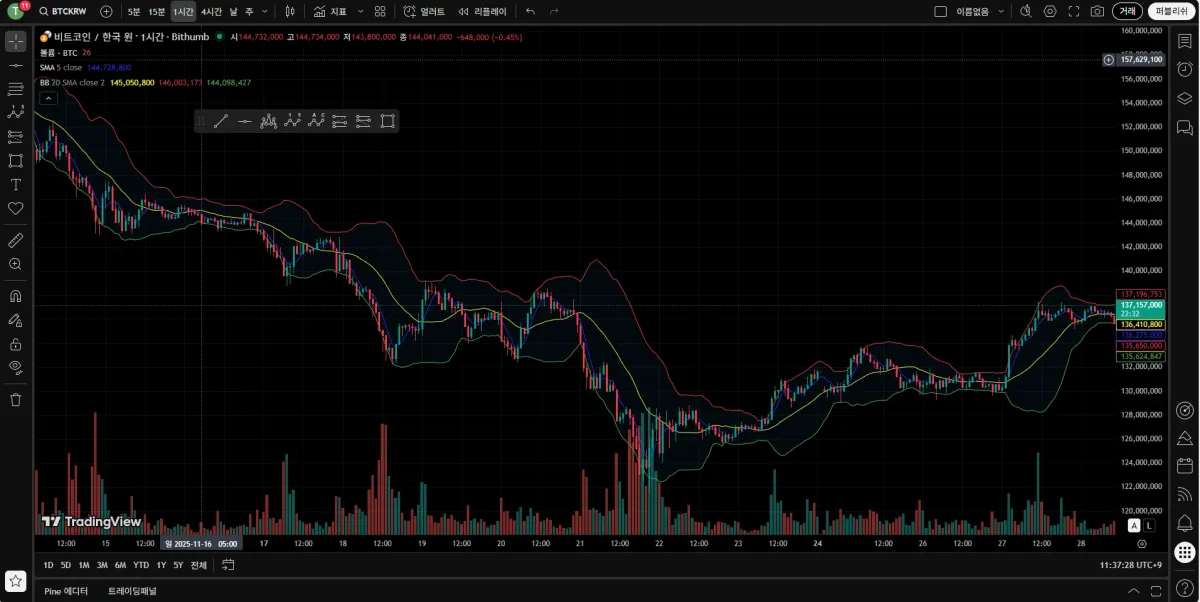The image size is (1200, 602).
Task: Remove objects with the trash icon
Action: (x=15, y=399)
